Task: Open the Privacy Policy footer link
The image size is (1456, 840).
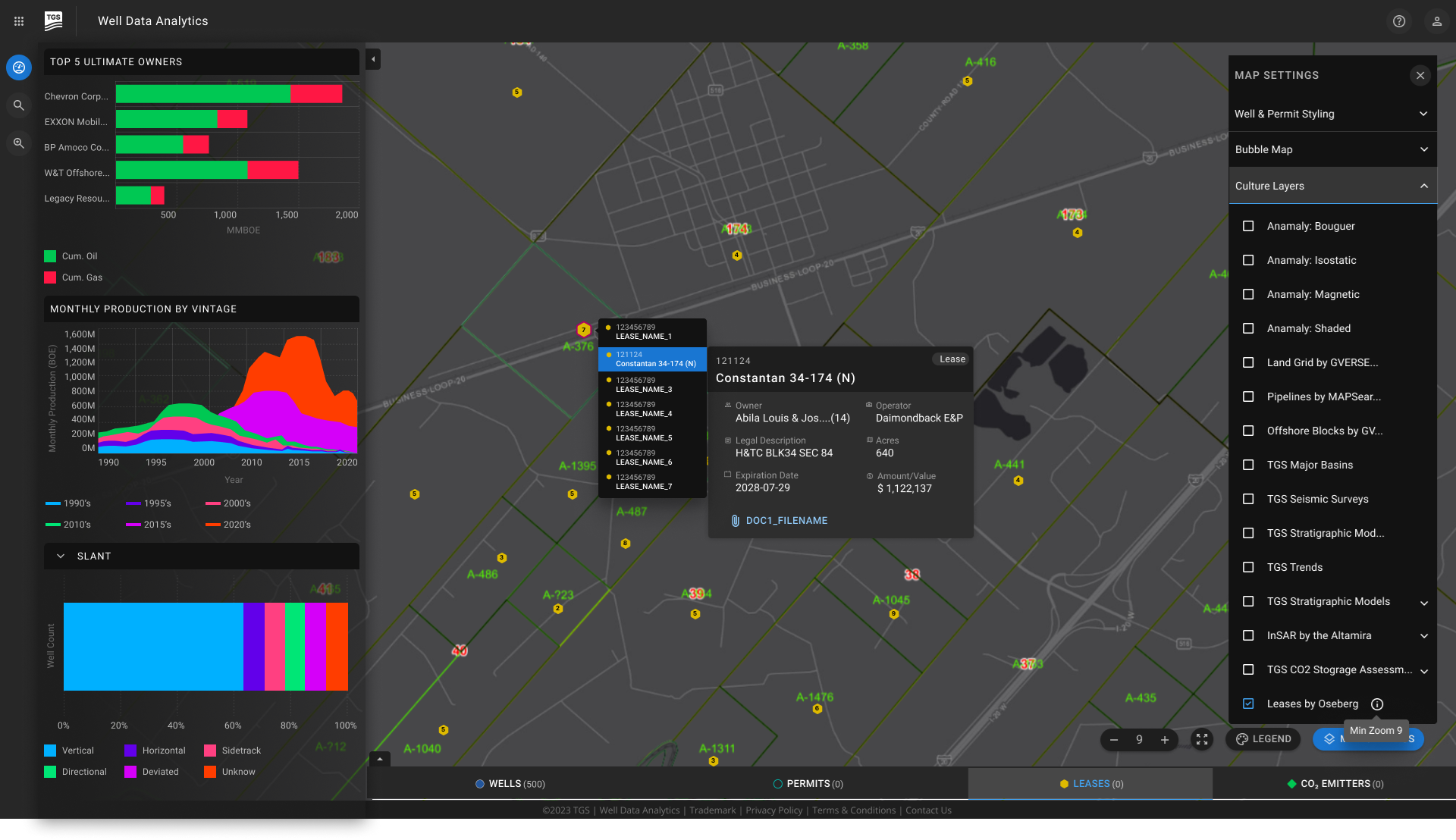Action: [773, 810]
